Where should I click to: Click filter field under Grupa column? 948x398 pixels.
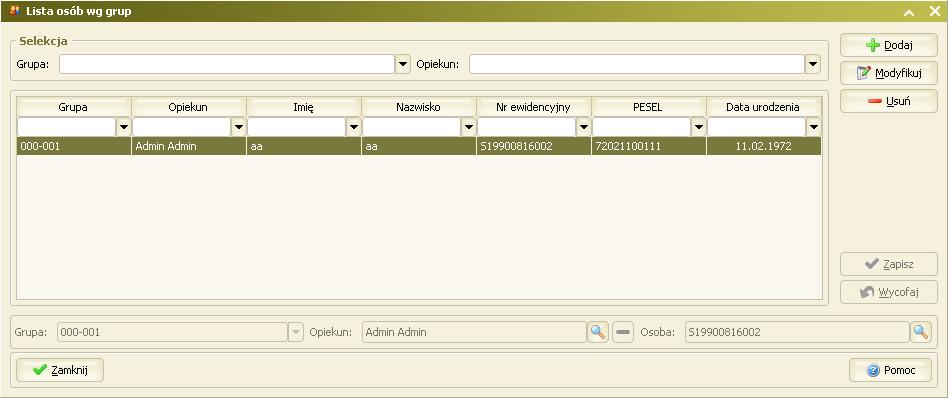tap(67, 127)
